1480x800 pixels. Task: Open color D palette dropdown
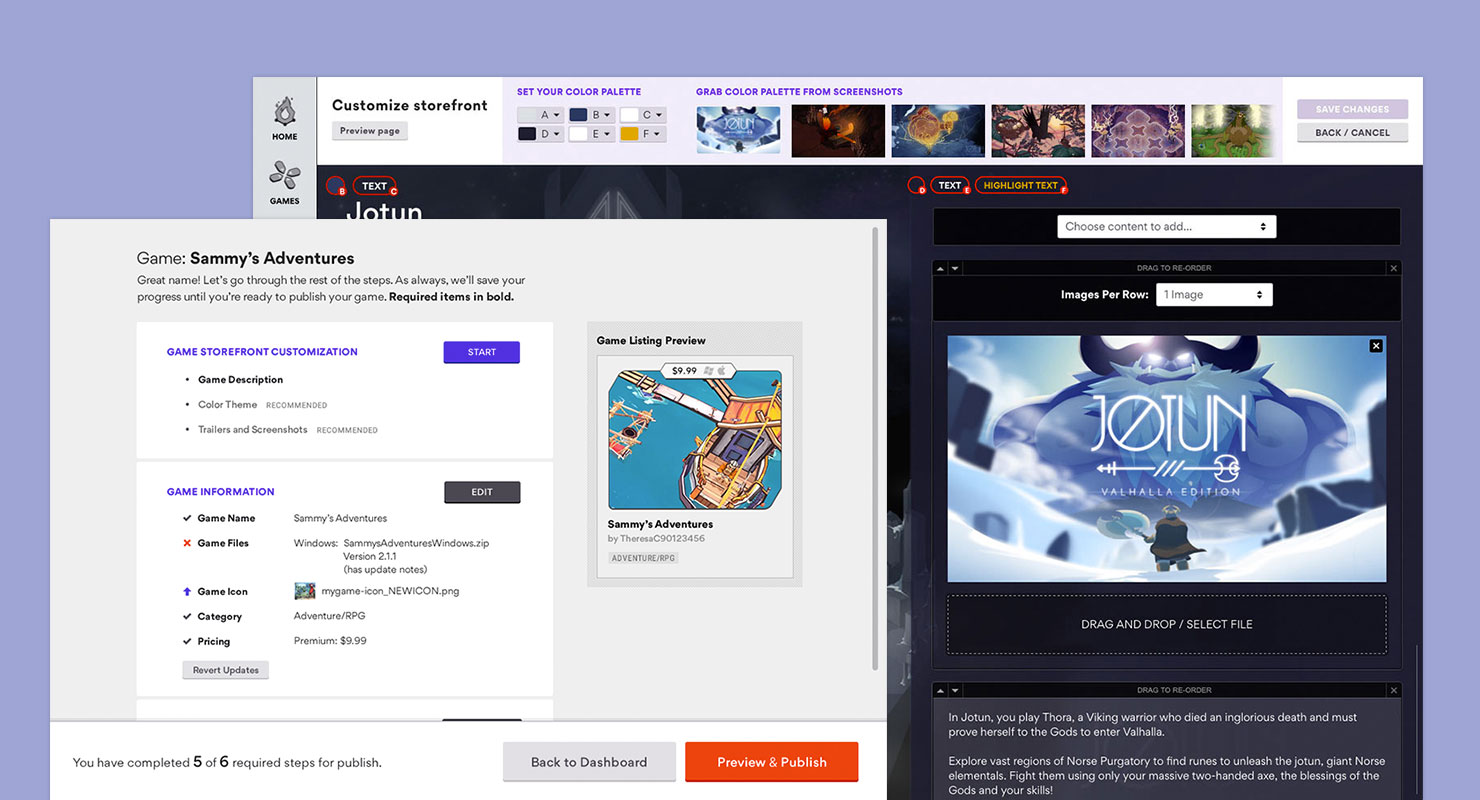[x=540, y=134]
